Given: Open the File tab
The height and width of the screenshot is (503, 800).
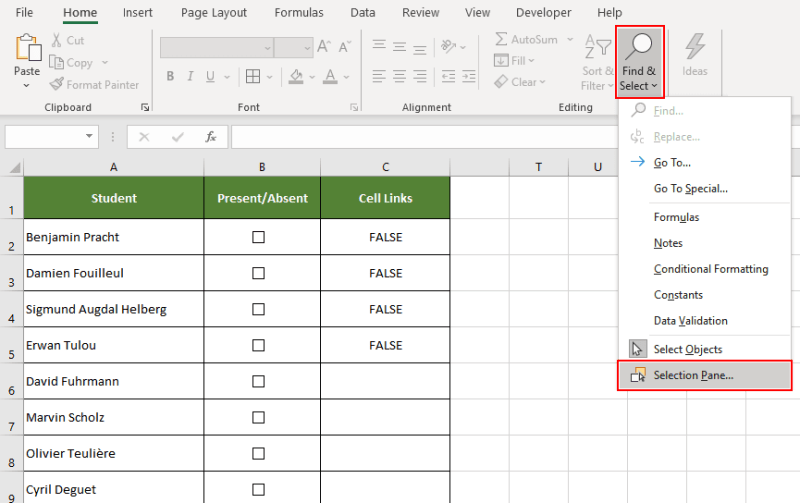Looking at the screenshot, I should pos(24,12).
